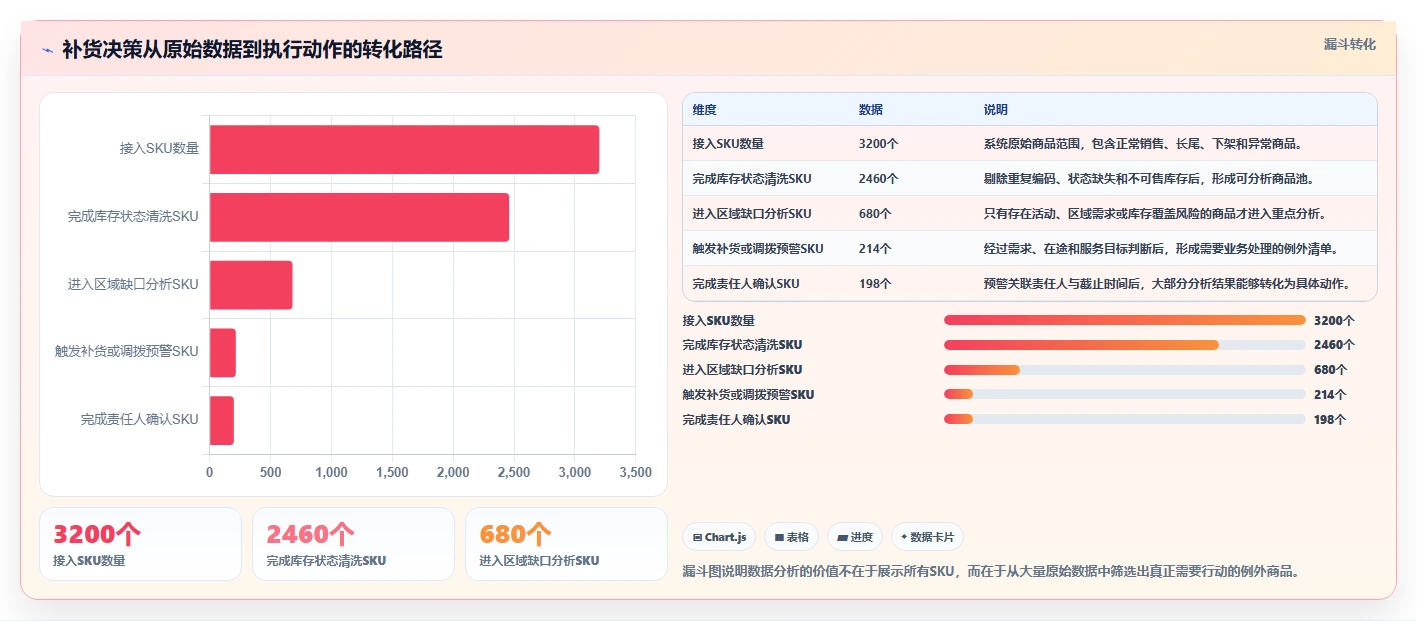This screenshot has height=621, width=1417.
Task: Click the 漏斗转化 label at top right
Action: coord(1350,45)
